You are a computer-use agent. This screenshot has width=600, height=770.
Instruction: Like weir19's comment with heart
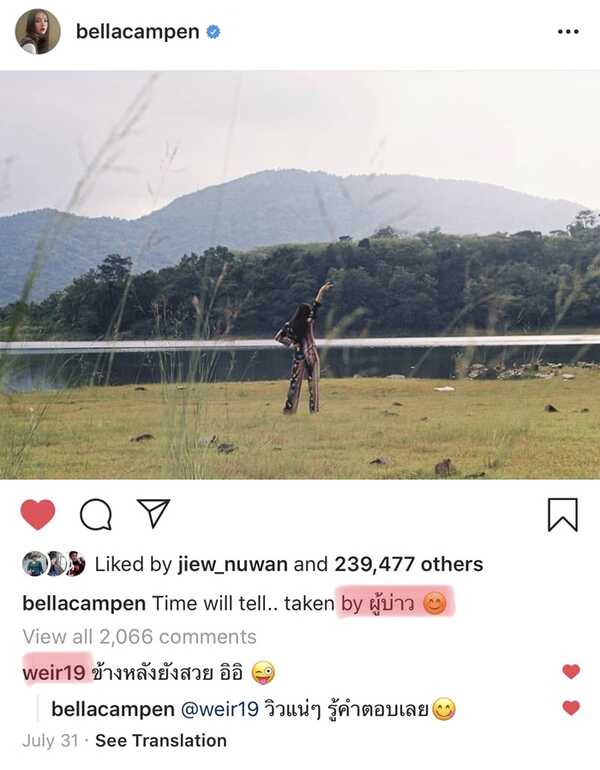[571, 671]
